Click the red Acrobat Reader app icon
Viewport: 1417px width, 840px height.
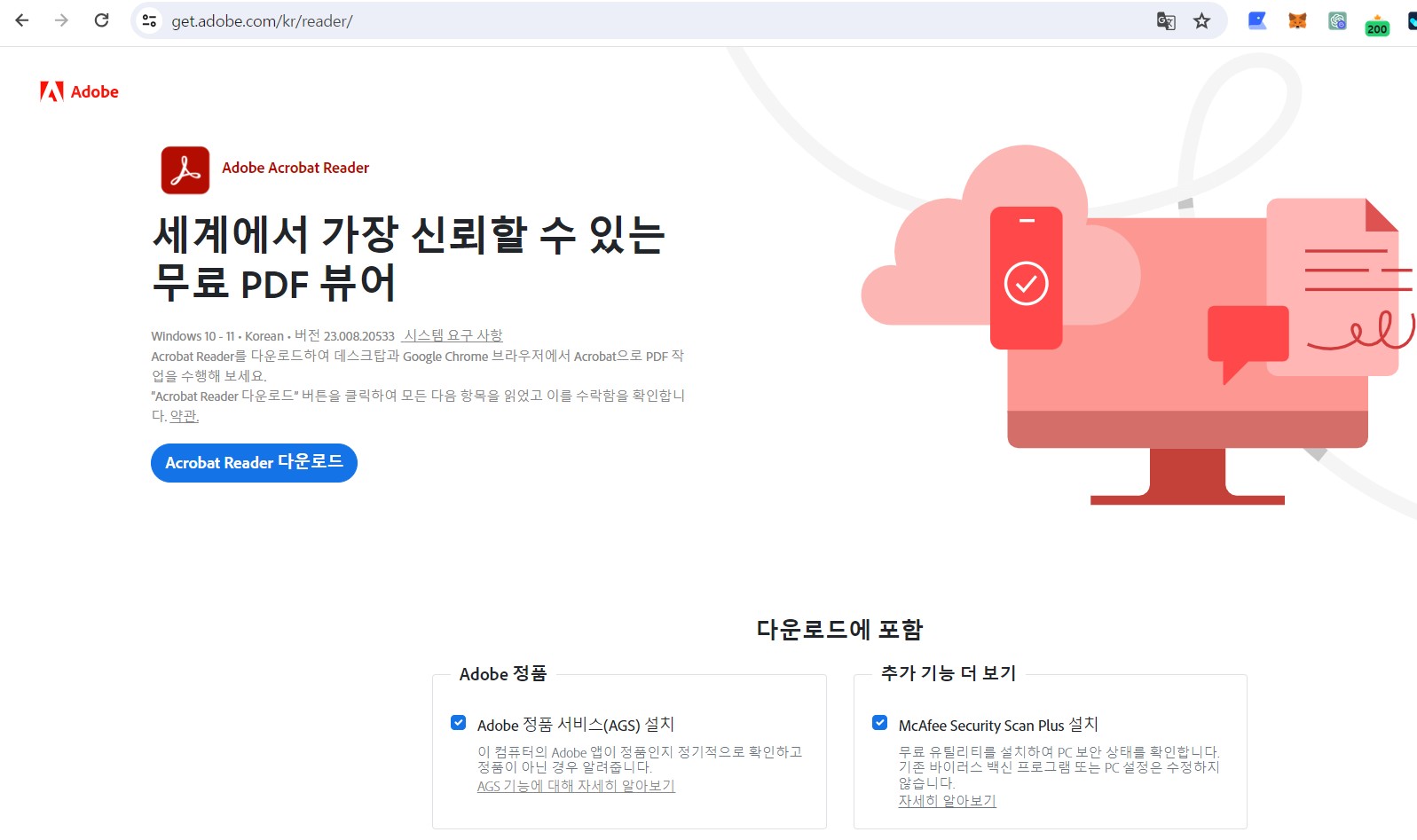click(185, 170)
